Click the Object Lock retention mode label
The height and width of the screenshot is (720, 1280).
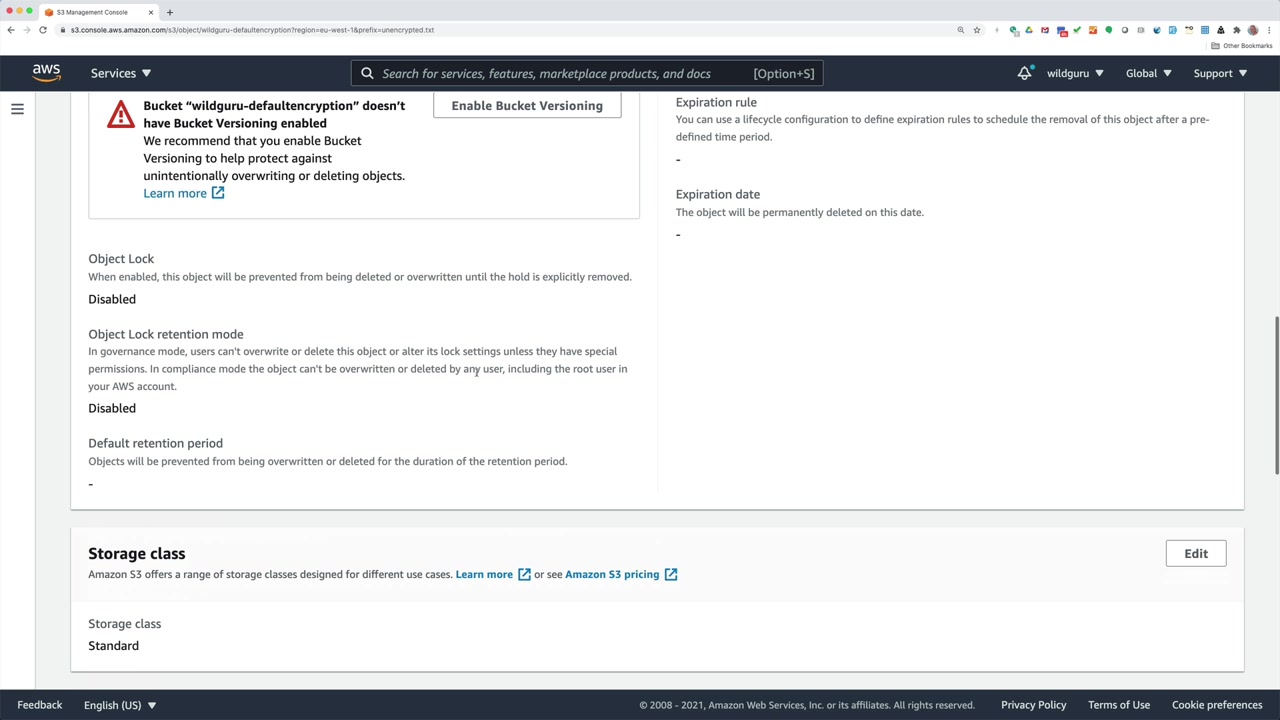166,334
